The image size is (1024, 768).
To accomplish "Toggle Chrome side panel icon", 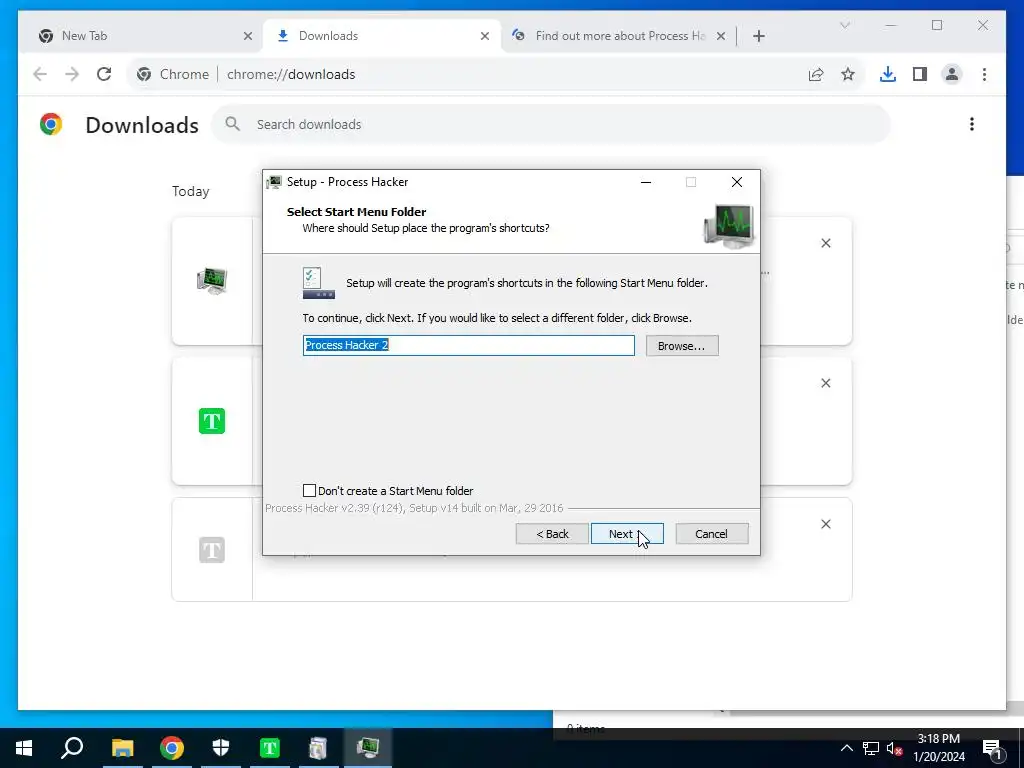I will click(x=920, y=74).
